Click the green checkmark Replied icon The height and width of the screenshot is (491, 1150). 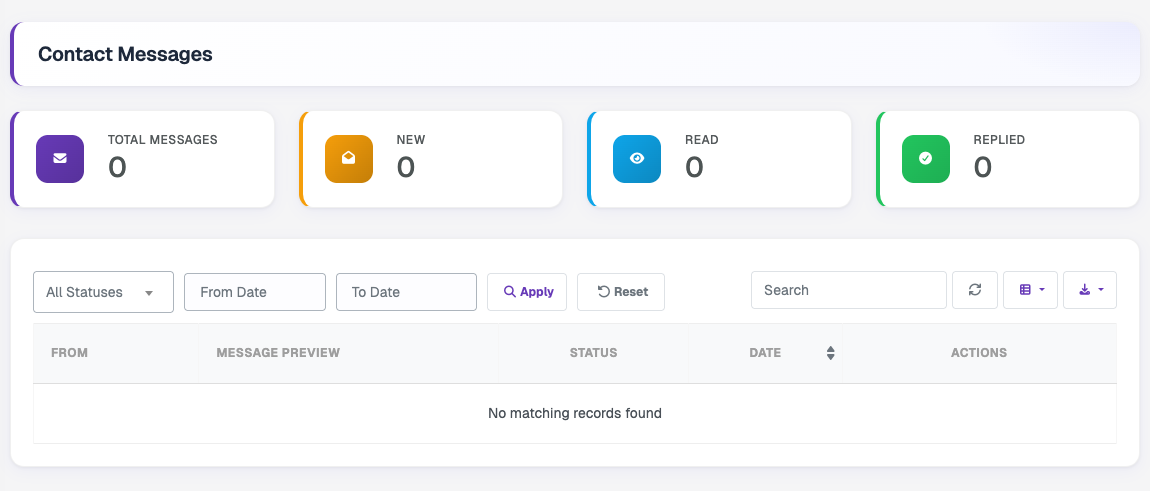click(x=926, y=159)
